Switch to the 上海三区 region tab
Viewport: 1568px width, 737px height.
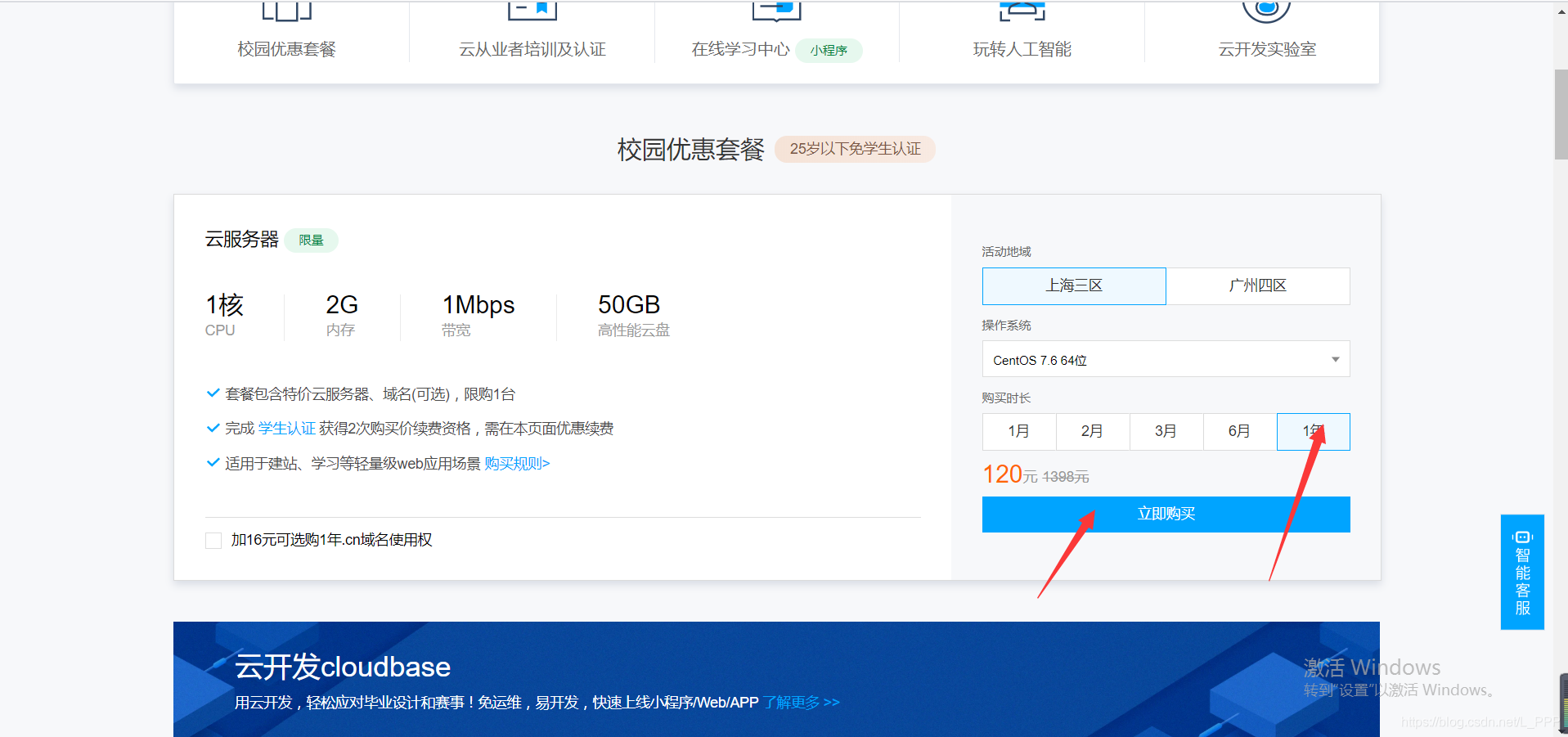click(1073, 285)
